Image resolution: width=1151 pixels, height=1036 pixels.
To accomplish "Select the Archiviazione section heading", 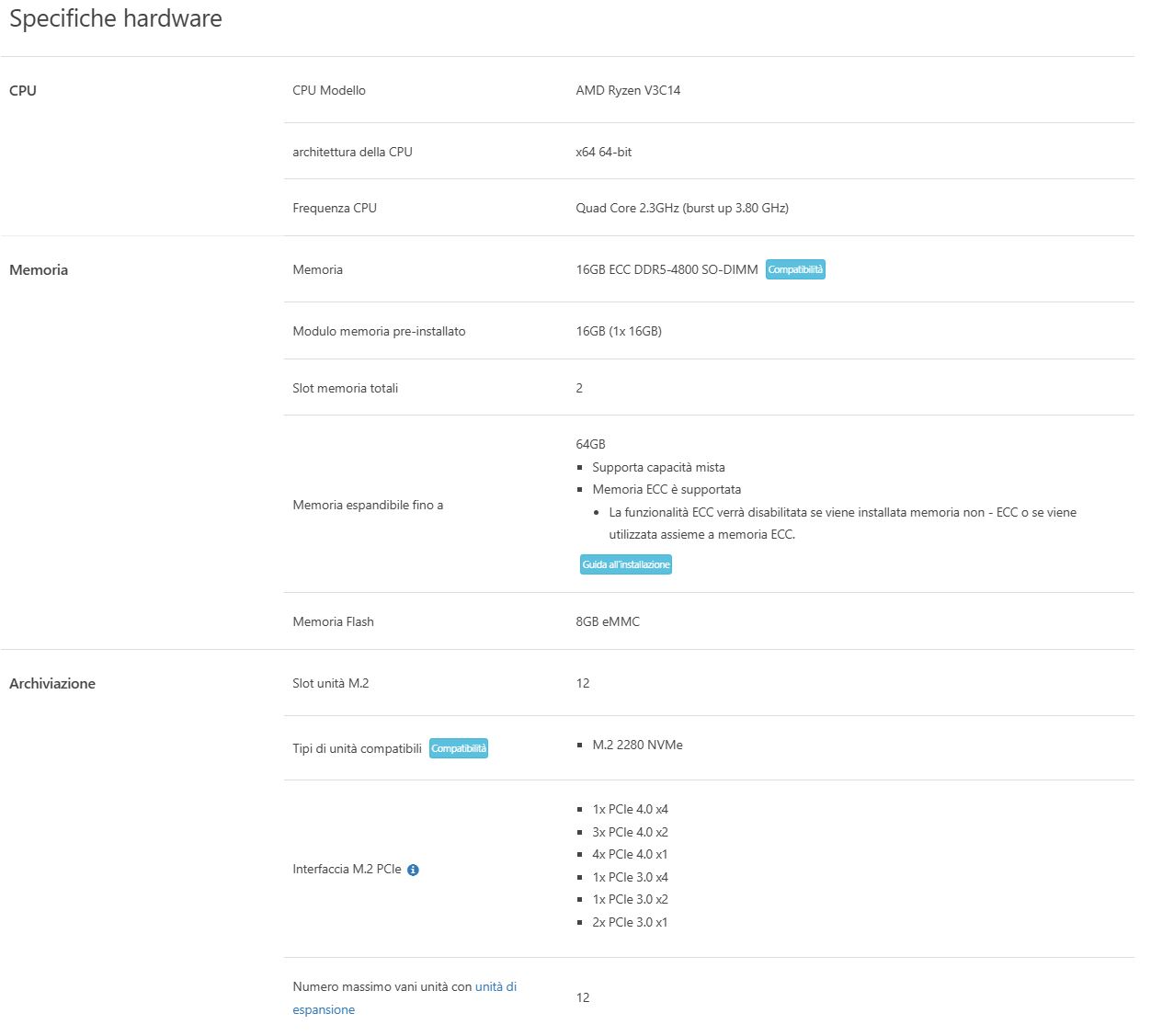I will click(x=52, y=684).
